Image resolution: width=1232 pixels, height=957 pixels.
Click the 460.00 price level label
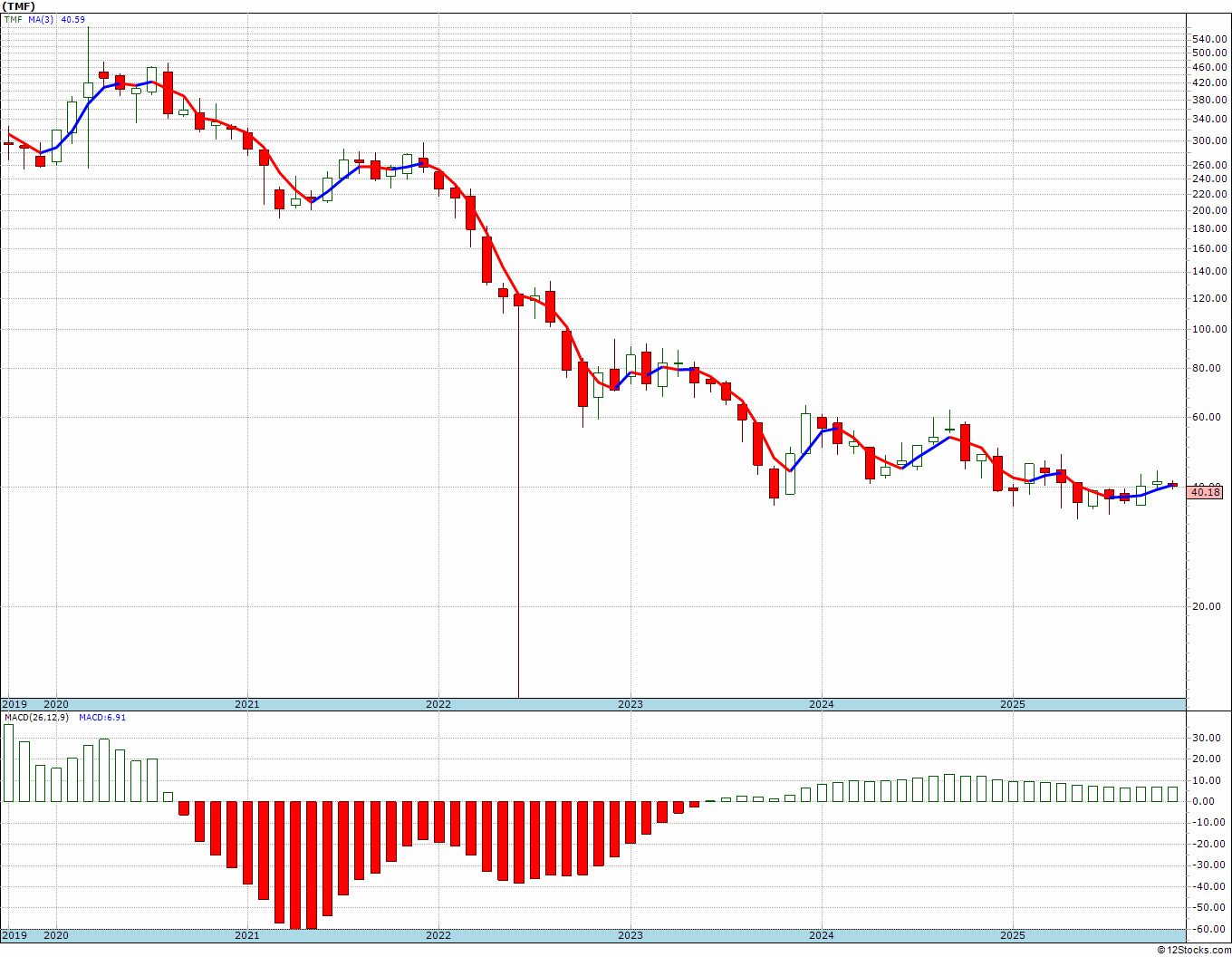[1210, 67]
